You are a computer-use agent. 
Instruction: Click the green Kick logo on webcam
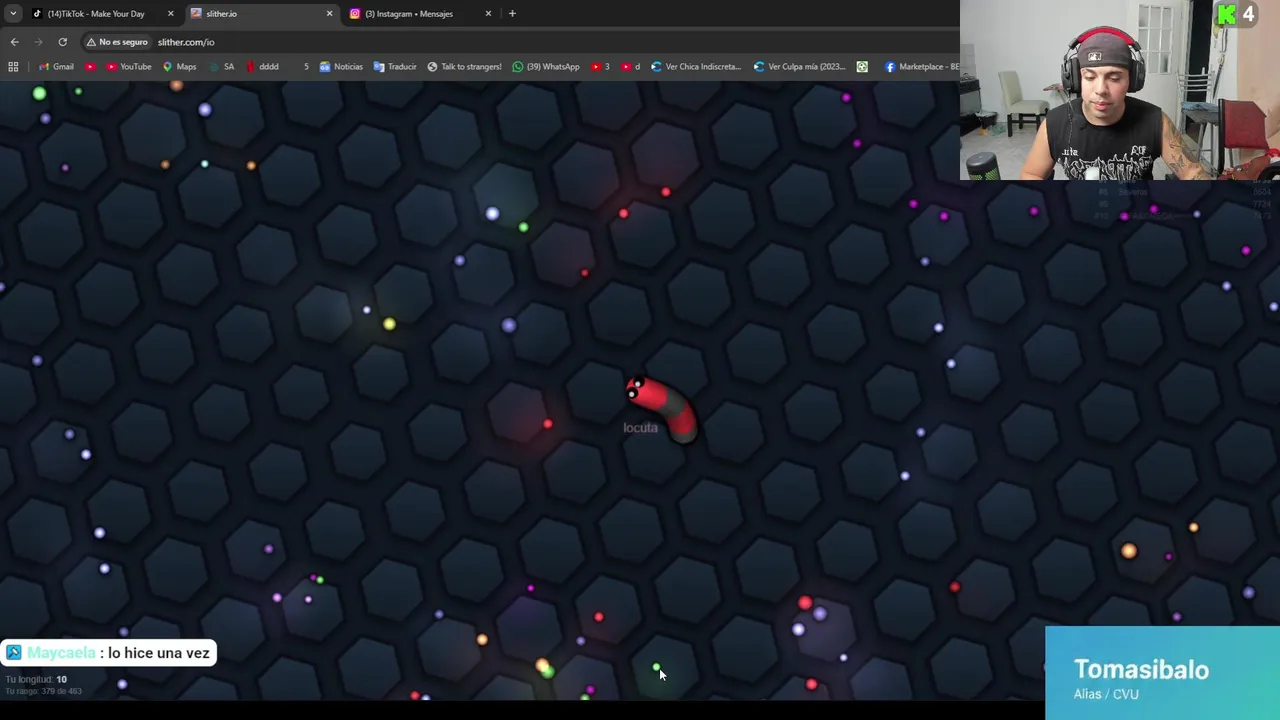(1227, 14)
